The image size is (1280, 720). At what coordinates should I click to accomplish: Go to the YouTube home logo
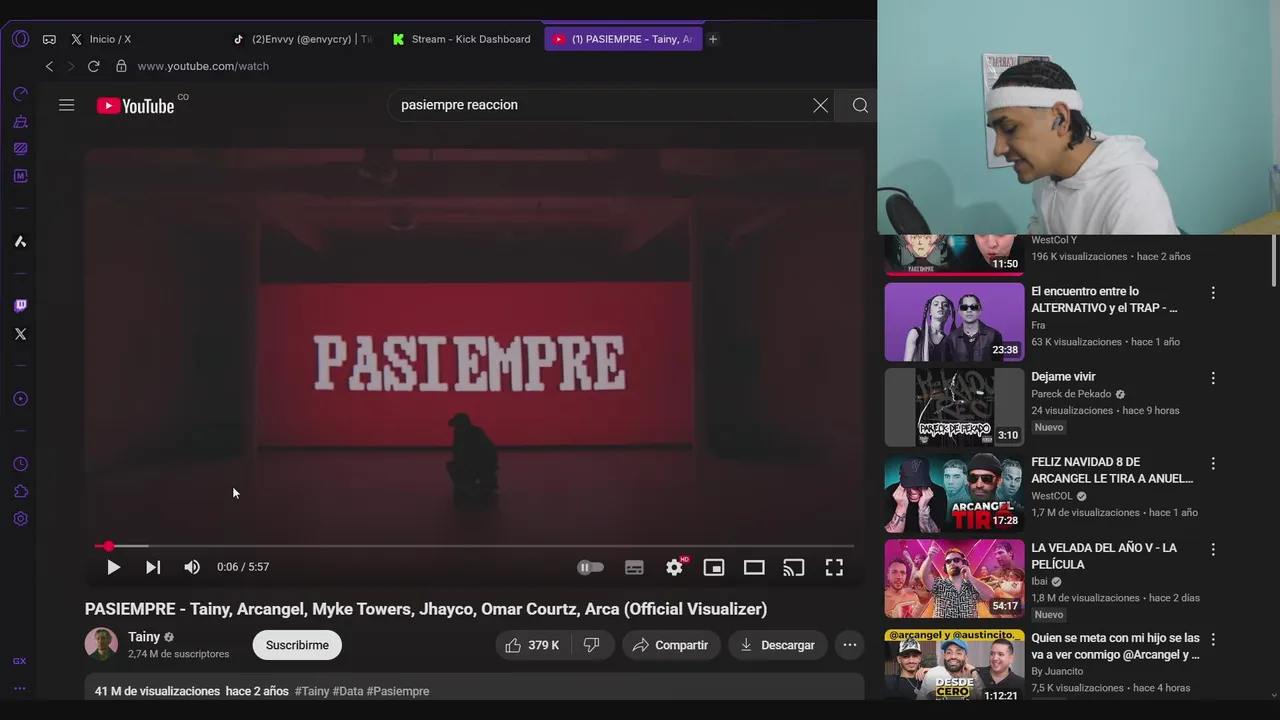point(136,106)
